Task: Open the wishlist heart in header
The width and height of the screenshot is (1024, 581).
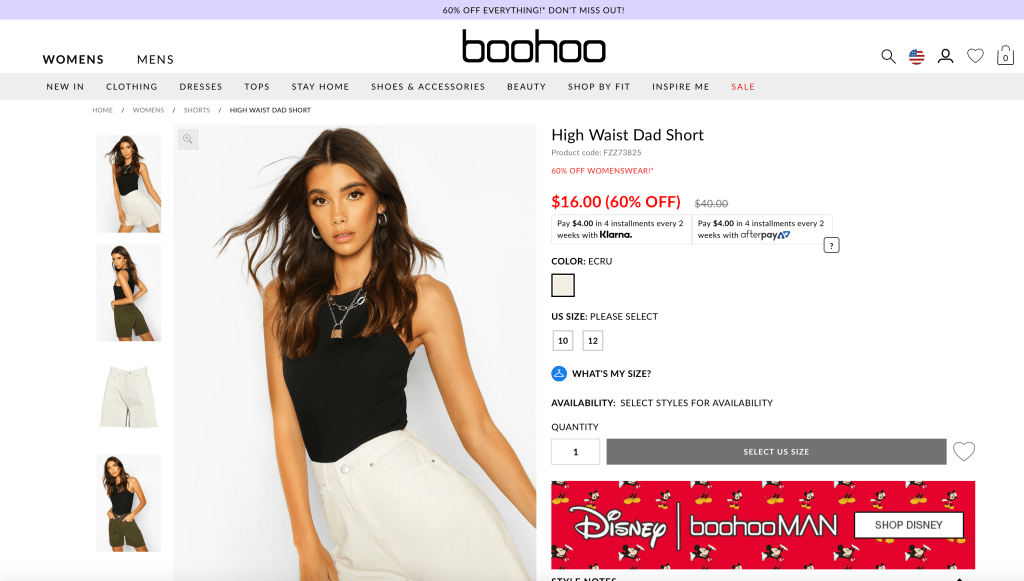Action: 975,56
